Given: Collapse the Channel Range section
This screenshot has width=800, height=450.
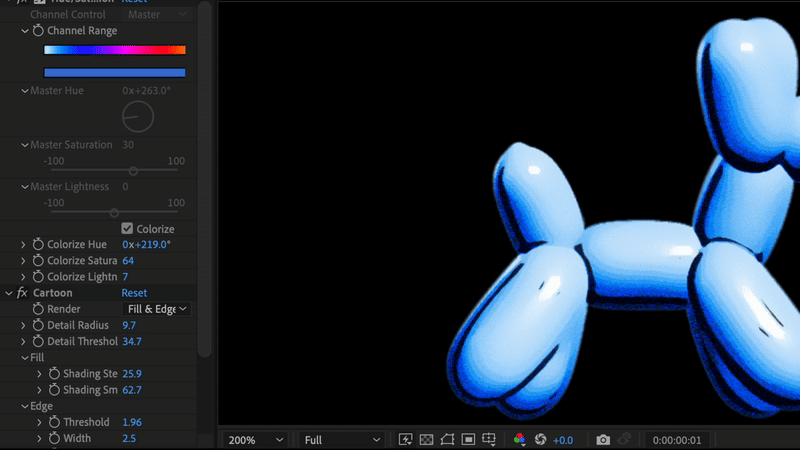Looking at the screenshot, I should [24, 31].
